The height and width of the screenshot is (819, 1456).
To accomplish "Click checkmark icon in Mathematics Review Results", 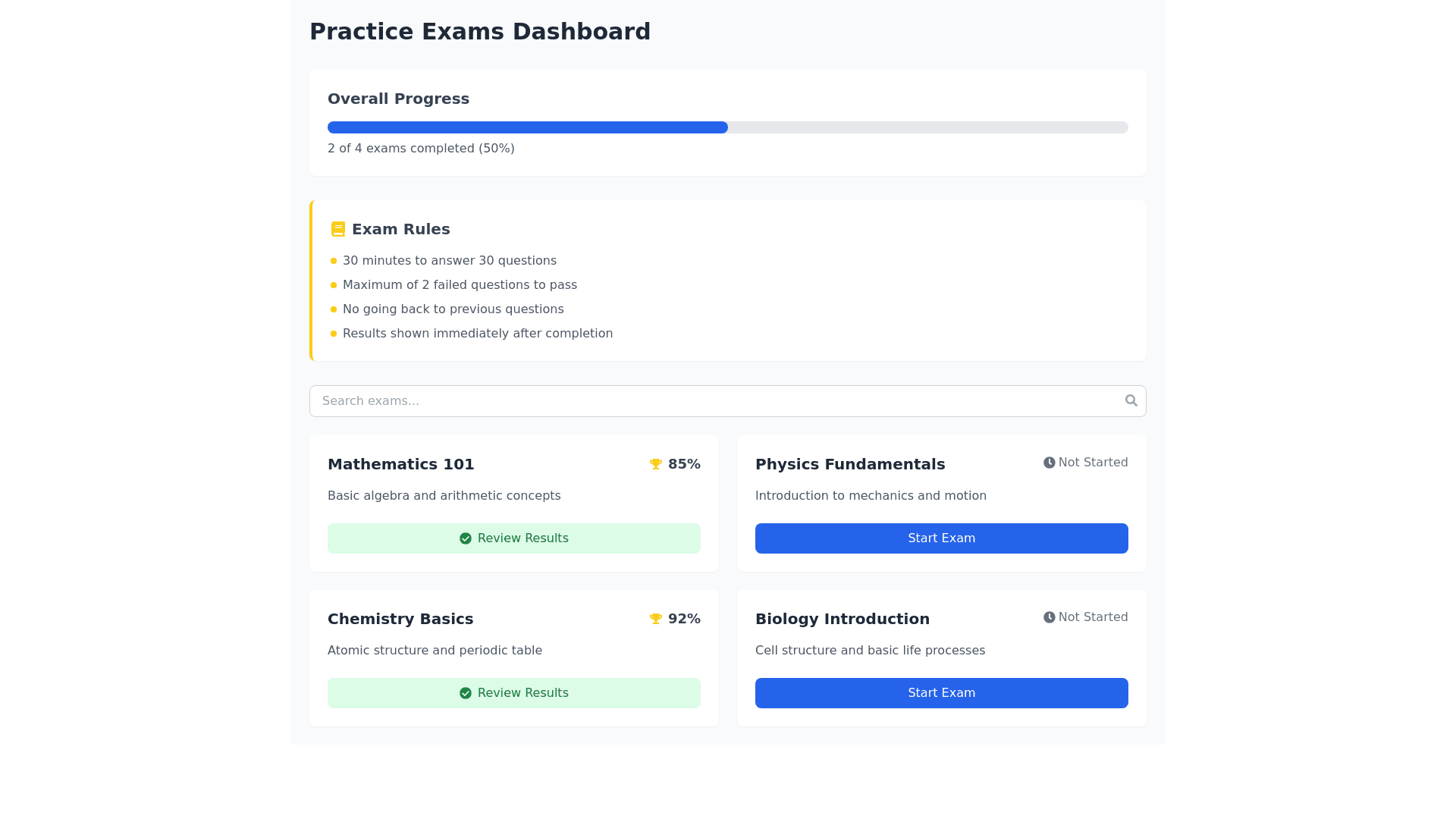I will (466, 538).
